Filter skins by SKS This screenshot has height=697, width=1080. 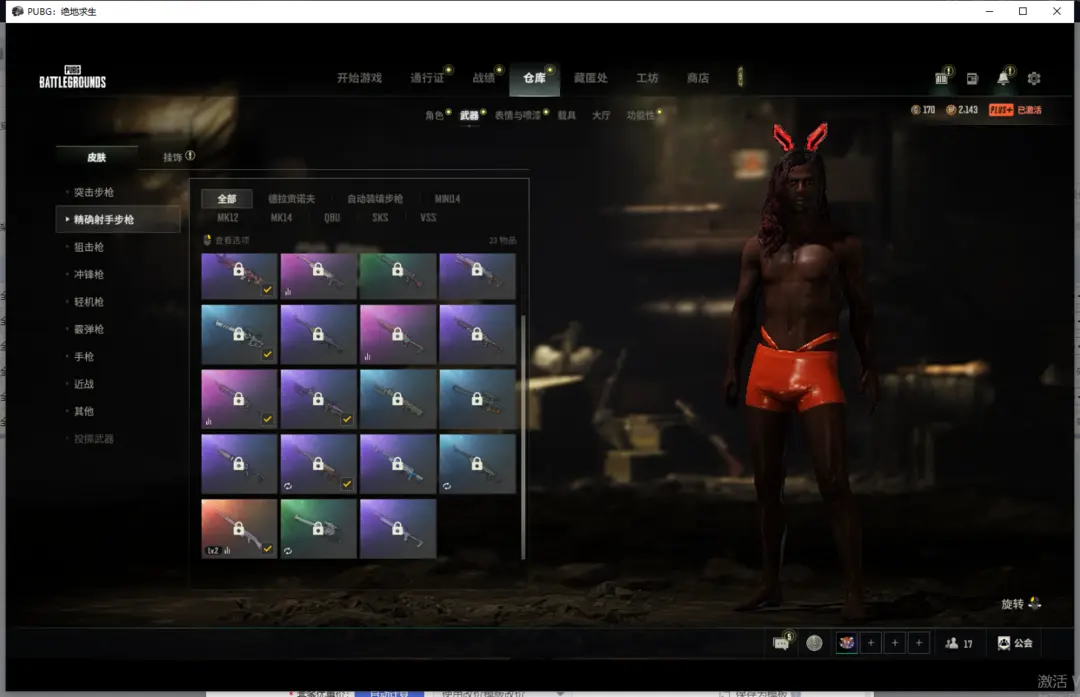(380, 218)
